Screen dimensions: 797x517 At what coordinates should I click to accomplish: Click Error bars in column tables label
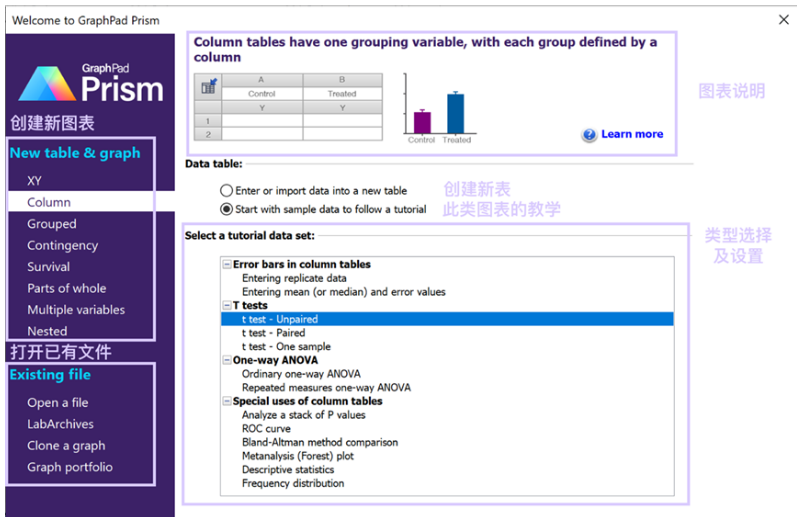(302, 264)
